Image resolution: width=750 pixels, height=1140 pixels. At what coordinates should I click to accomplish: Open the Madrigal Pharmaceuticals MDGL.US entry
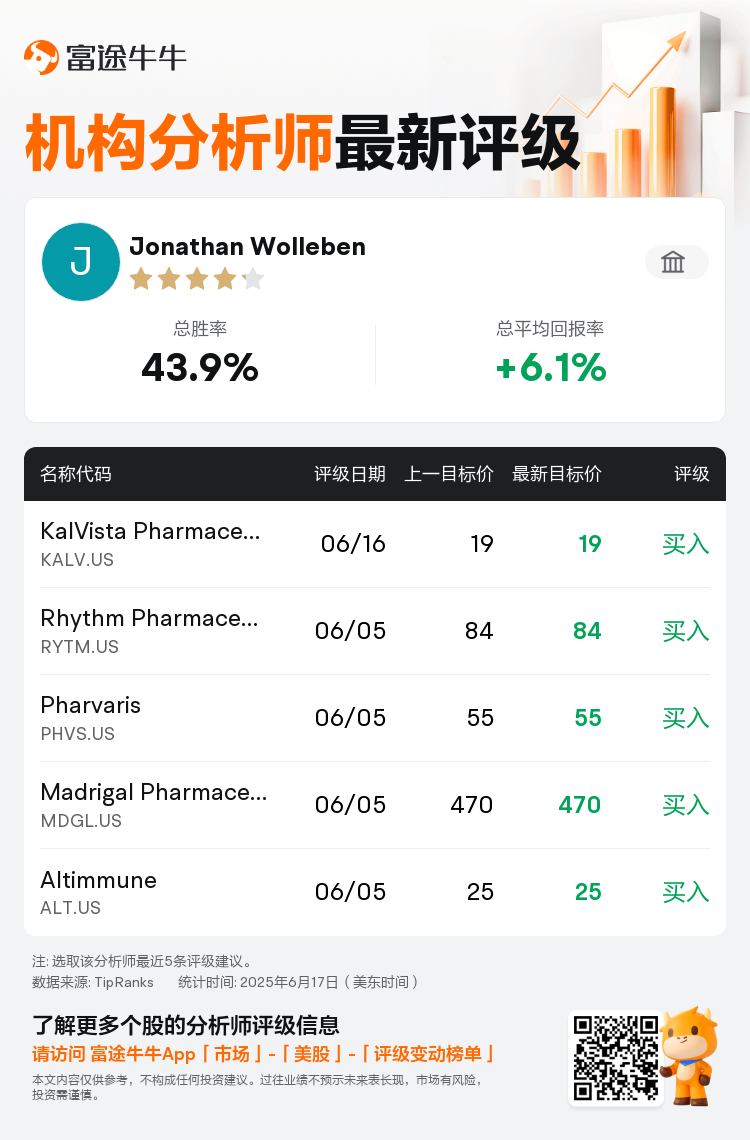375,805
